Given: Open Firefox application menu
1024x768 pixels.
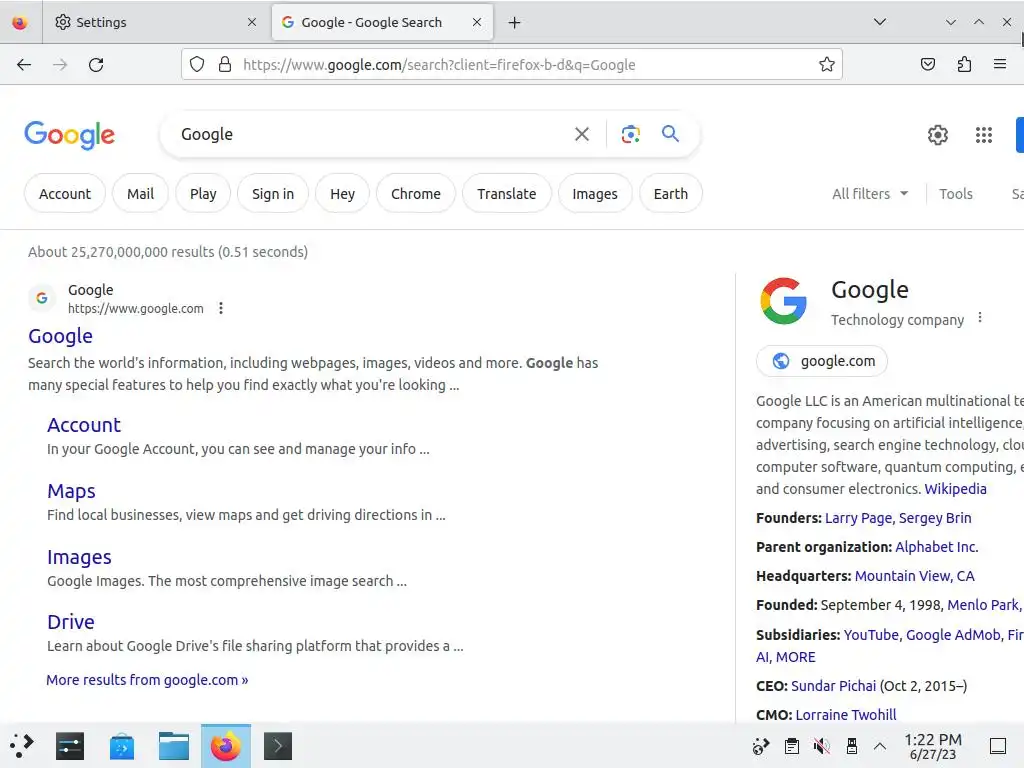Looking at the screenshot, I should click(x=1000, y=64).
